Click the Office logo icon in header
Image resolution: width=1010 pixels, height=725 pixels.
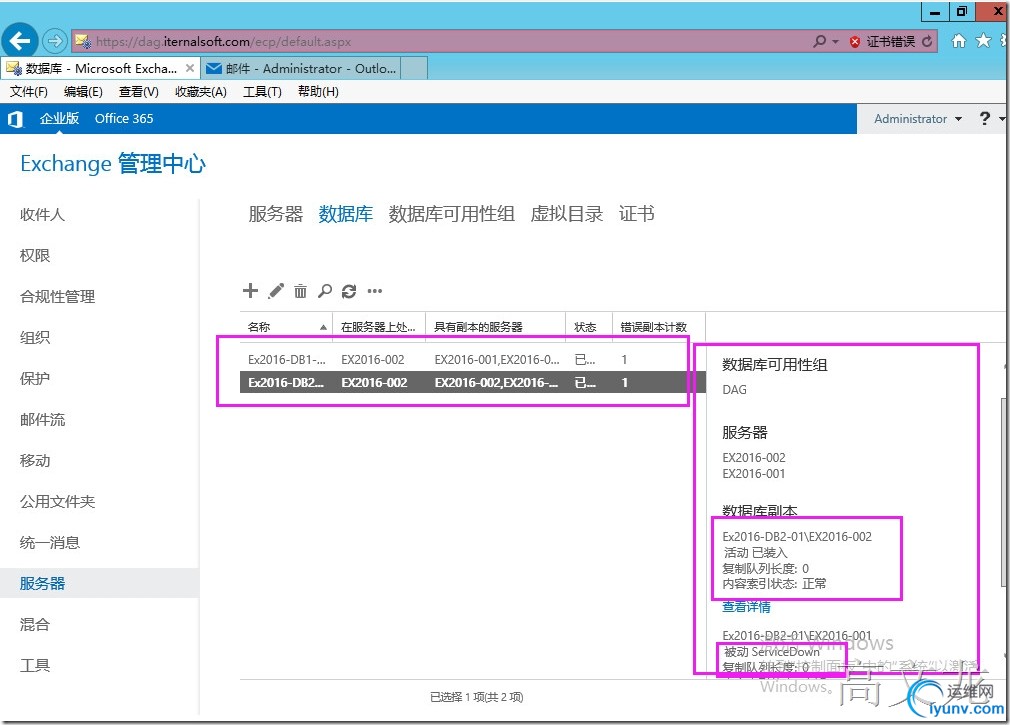click(15, 119)
